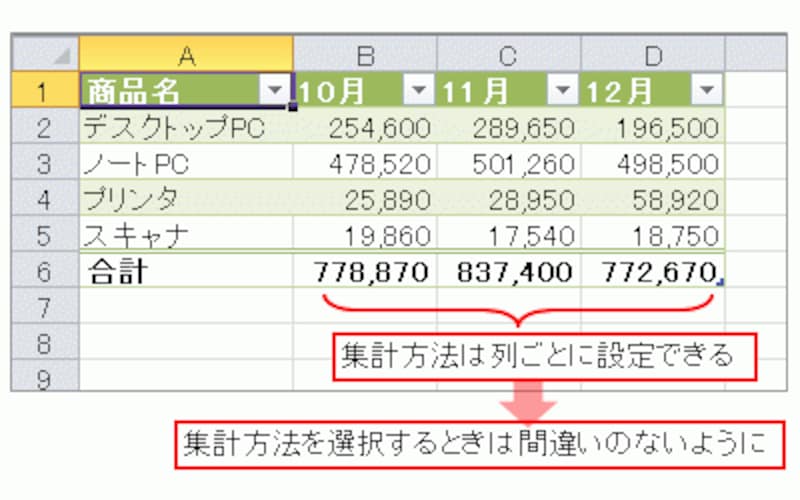The width and height of the screenshot is (800, 500).
Task: Open the 10月 column filter dropdown
Action: point(419,90)
